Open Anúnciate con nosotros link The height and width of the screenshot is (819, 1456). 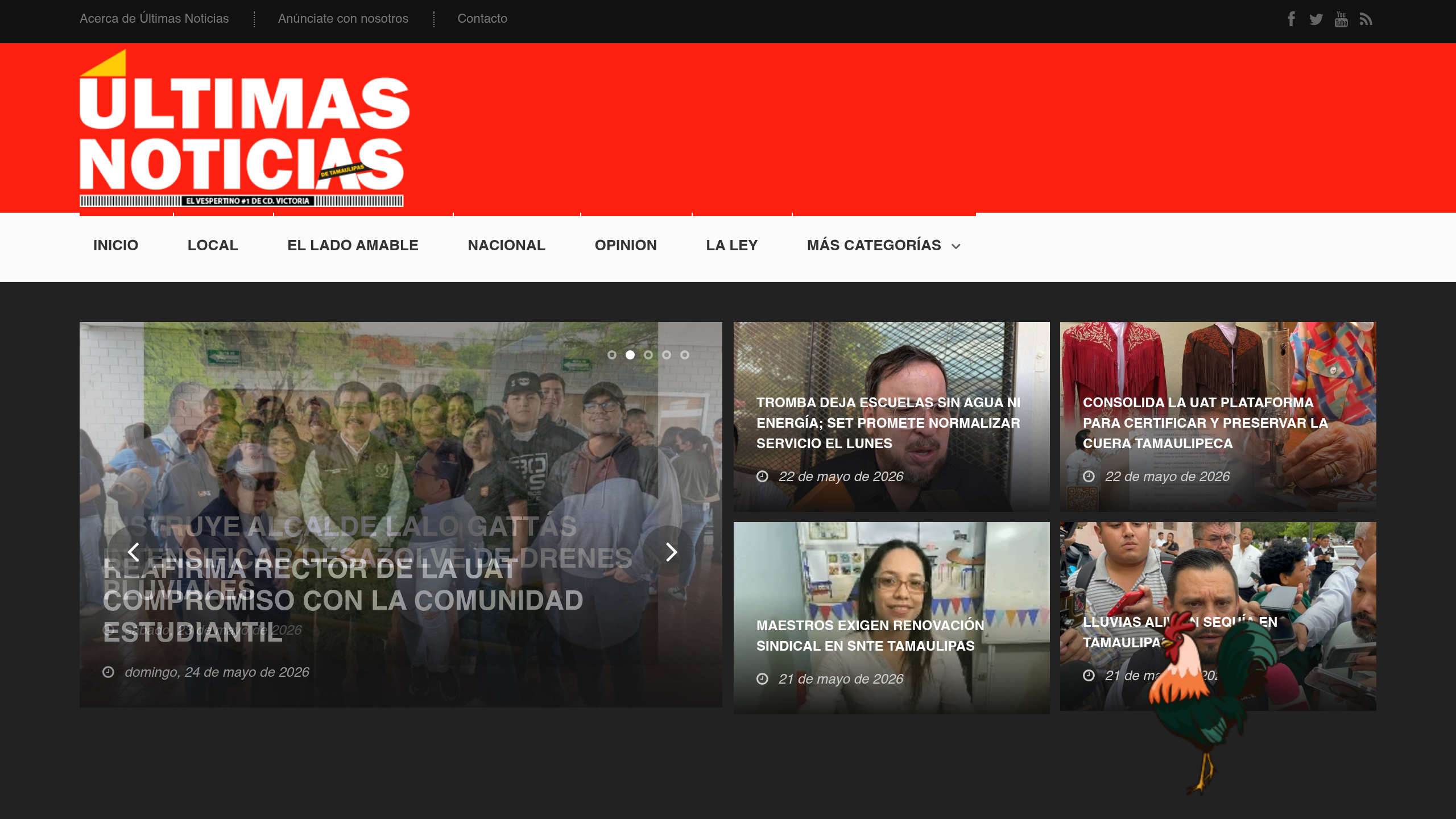[x=343, y=19]
